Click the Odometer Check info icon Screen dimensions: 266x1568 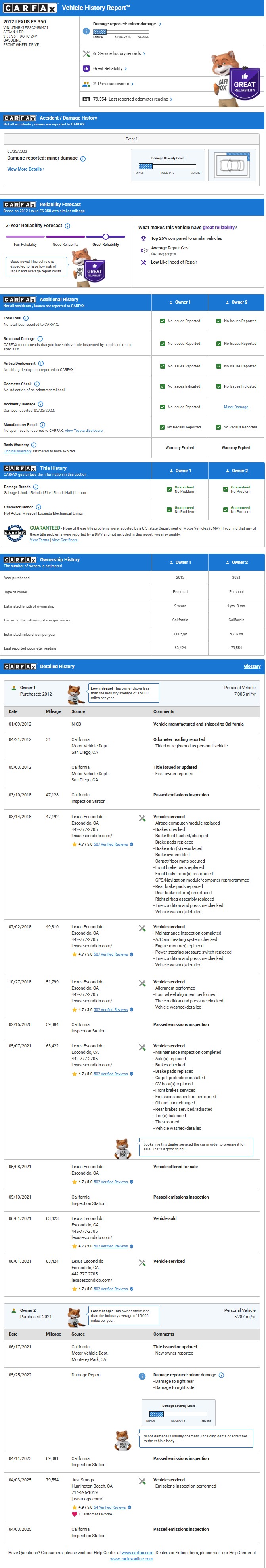37,384
